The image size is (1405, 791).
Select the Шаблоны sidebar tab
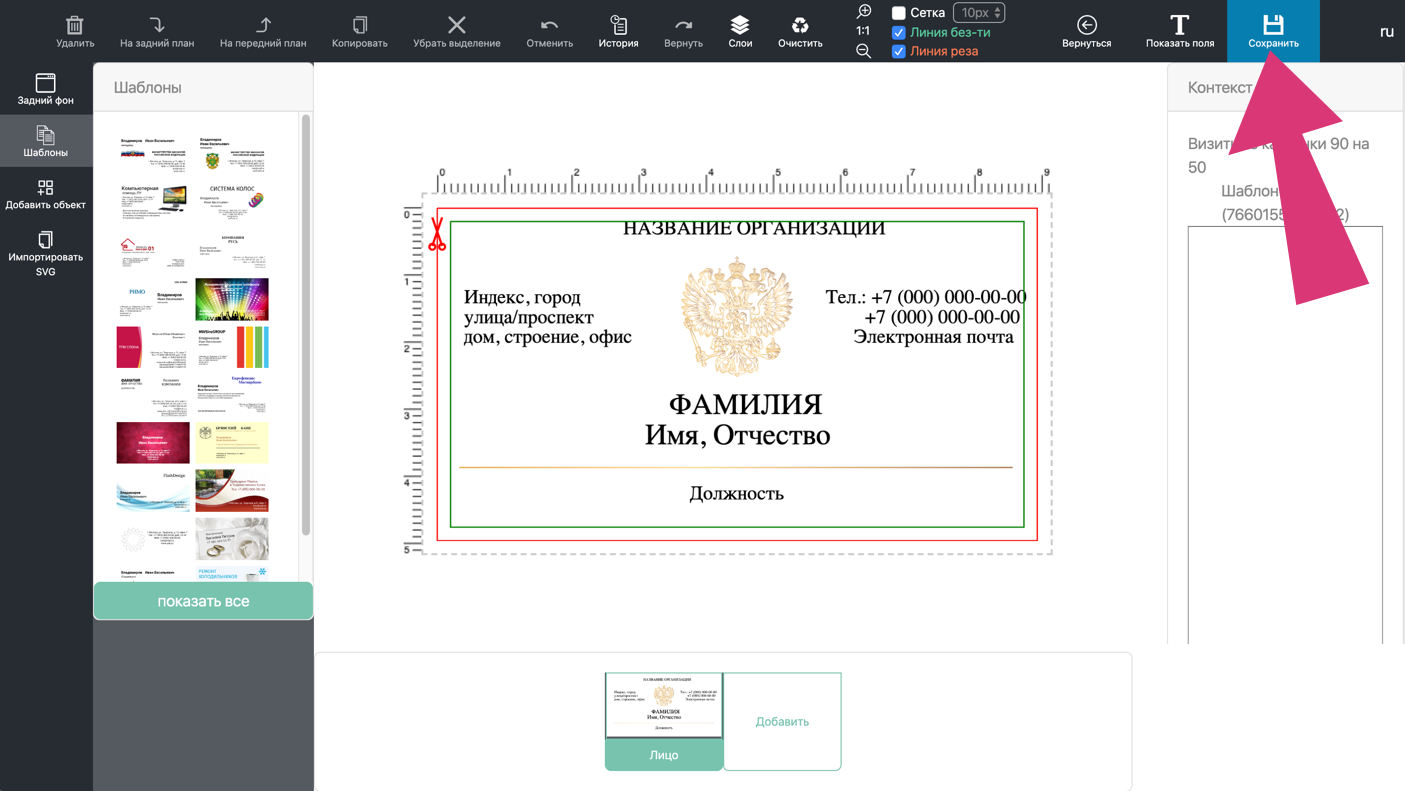click(46, 141)
